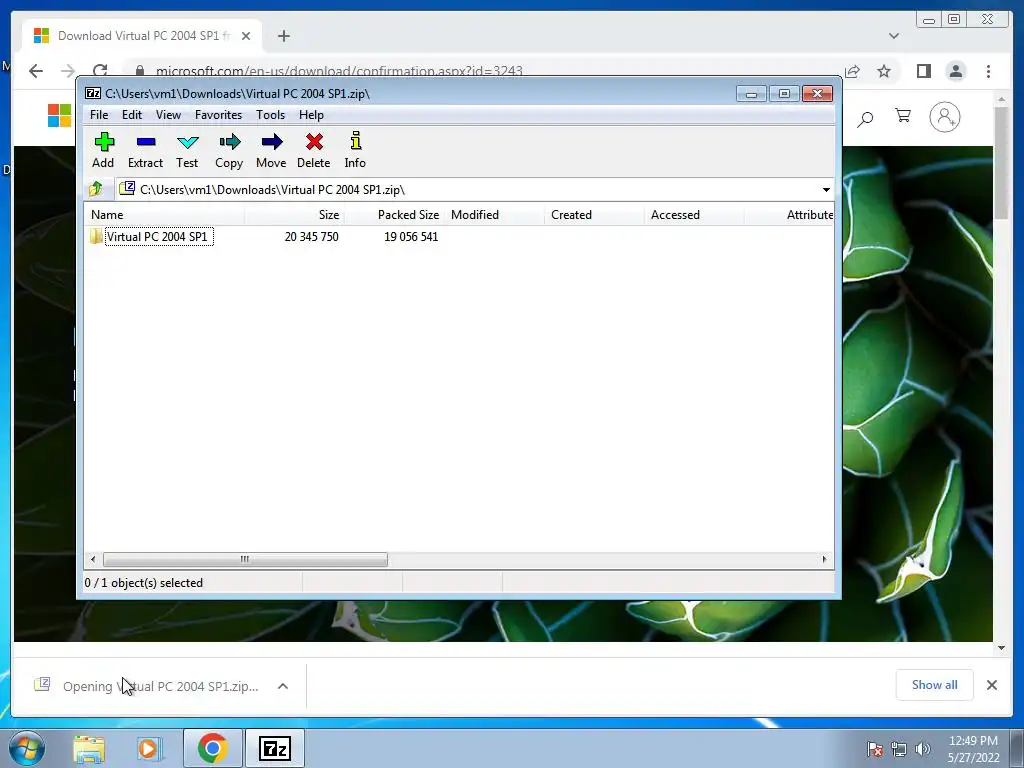Click the webpage vertical scrollbar down arrow
1024x768 pixels.
click(1001, 648)
